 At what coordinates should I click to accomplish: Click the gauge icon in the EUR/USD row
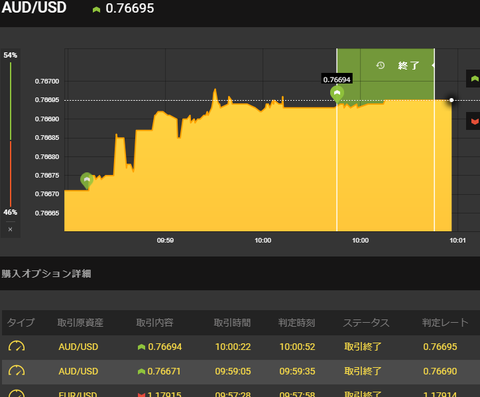pos(16,393)
